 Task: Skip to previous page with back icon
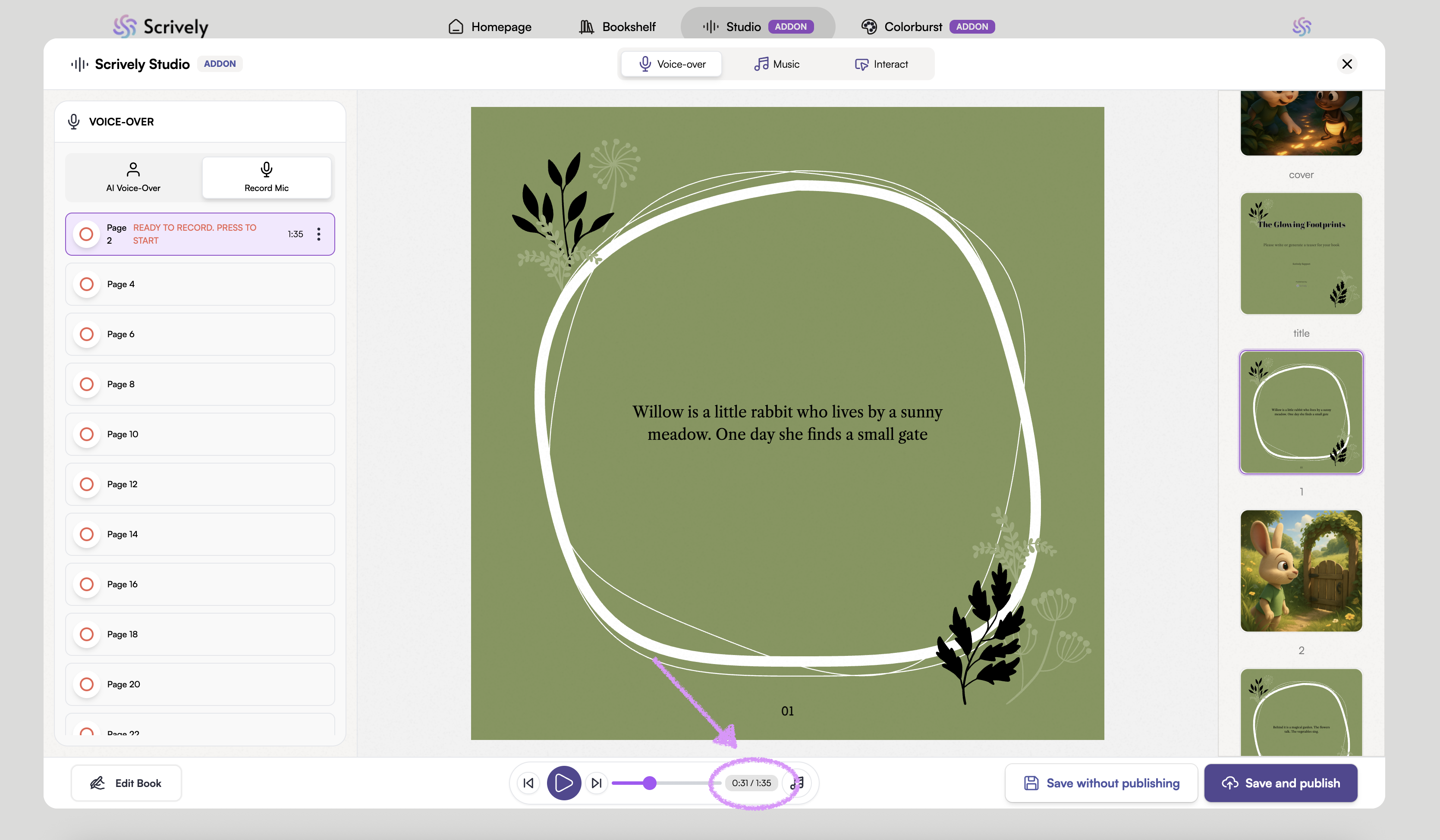(528, 783)
